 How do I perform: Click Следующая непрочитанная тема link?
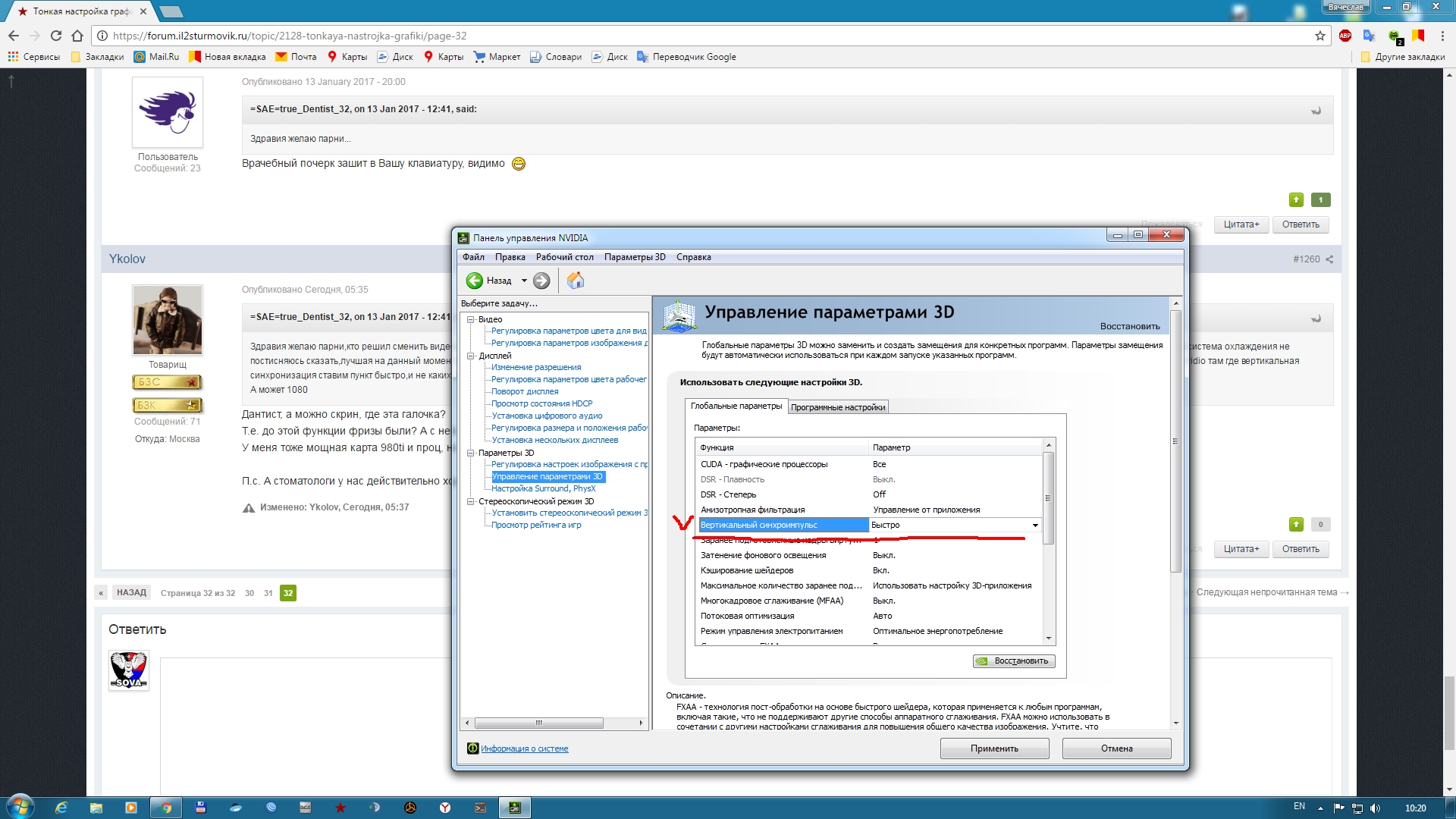[1272, 592]
